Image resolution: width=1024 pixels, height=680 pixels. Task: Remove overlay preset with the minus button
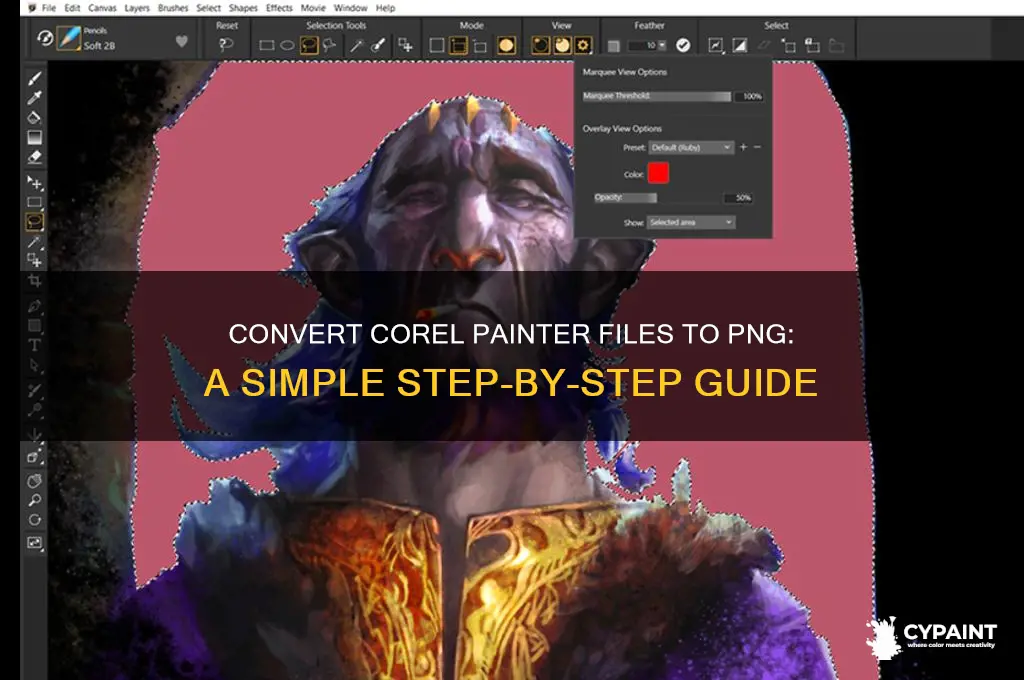pos(758,147)
